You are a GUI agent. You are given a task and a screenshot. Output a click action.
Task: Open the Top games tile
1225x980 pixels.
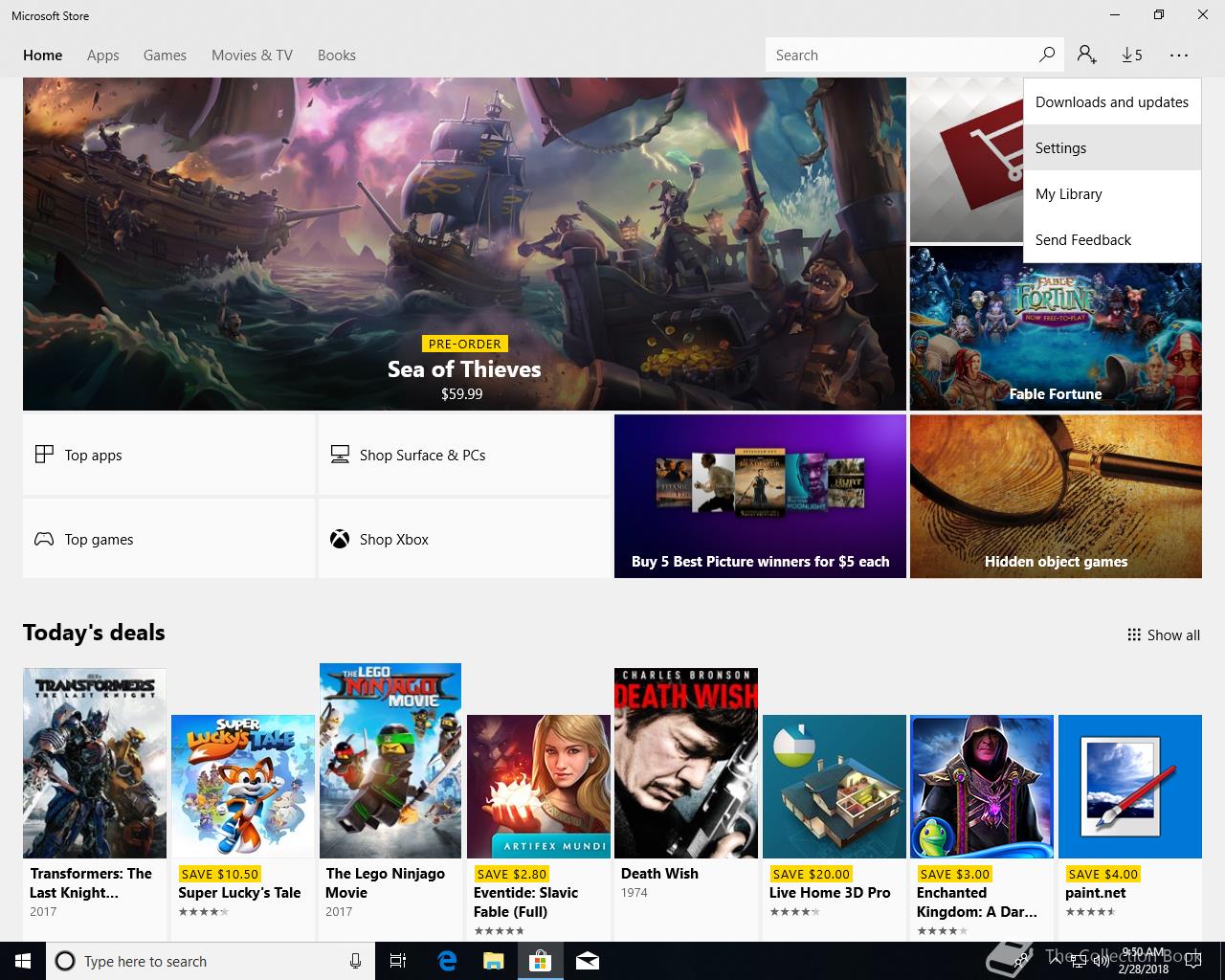168,539
